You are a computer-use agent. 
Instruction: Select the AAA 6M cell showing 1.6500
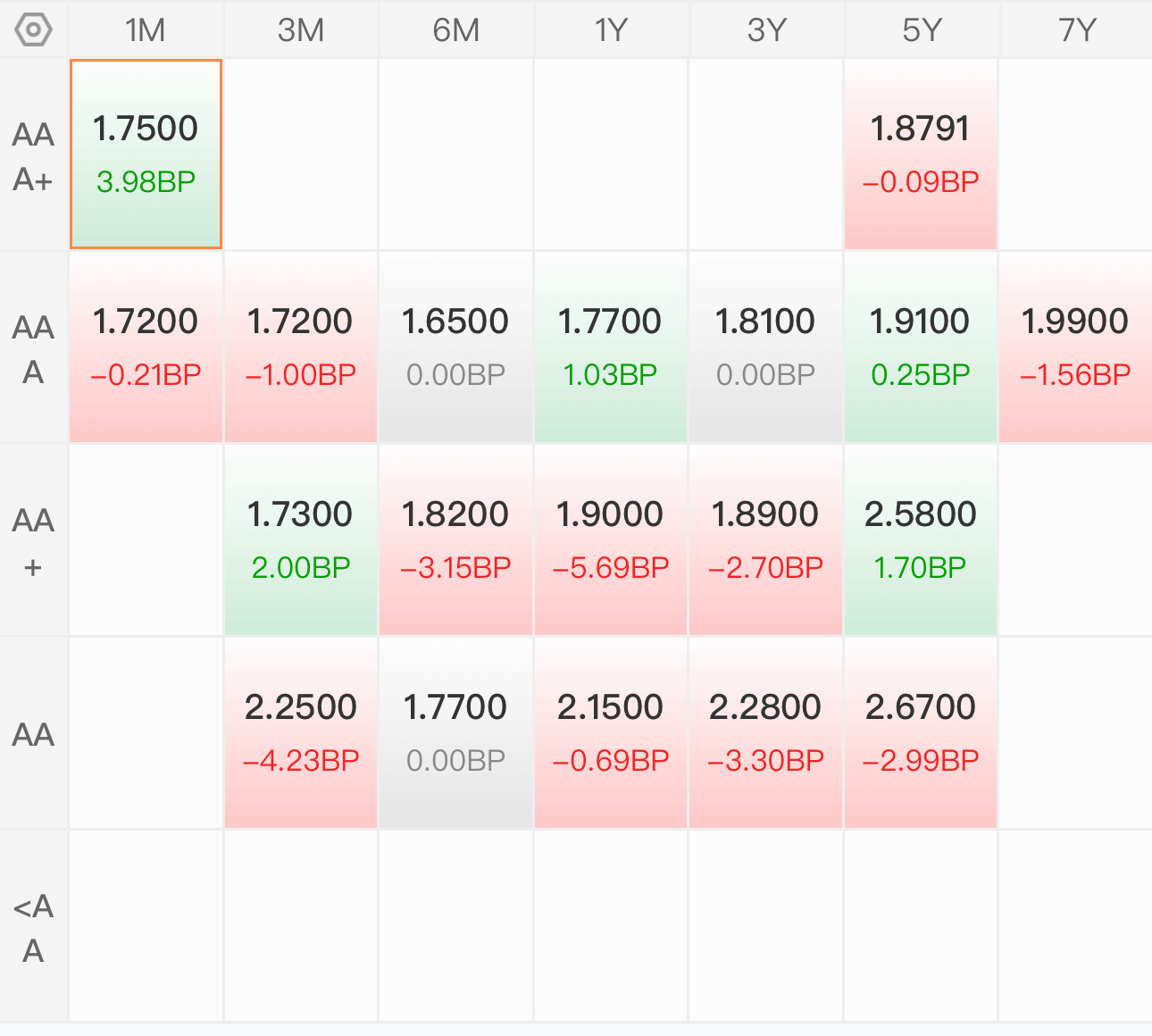click(x=455, y=347)
